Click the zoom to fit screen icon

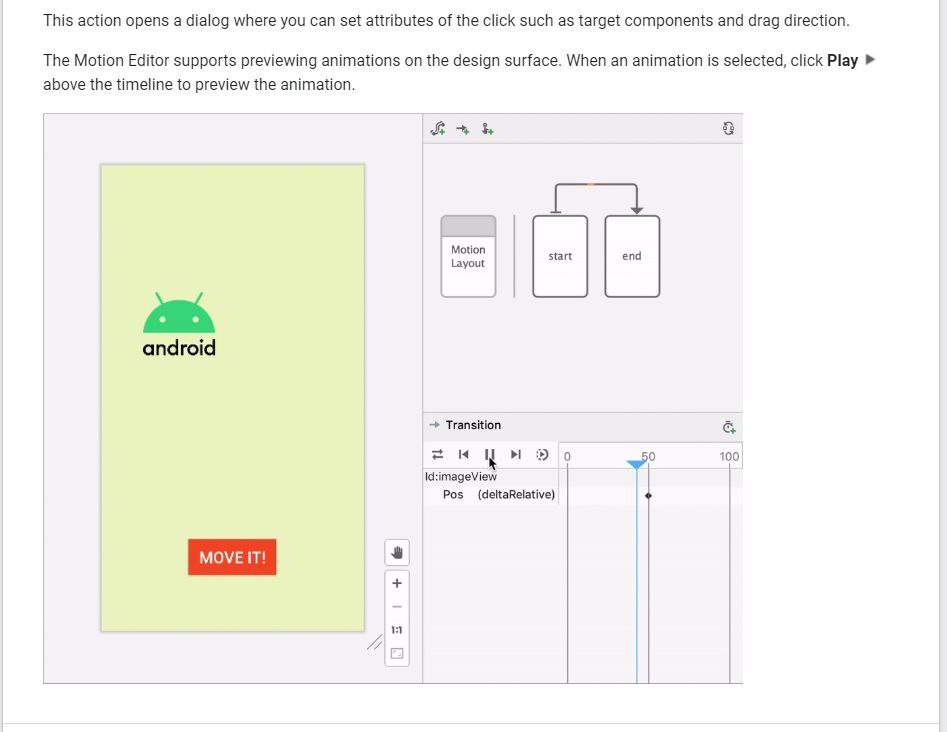click(397, 653)
